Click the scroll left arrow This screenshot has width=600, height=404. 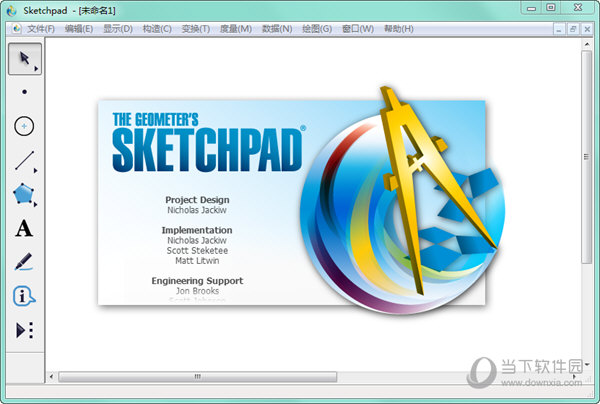51,377
